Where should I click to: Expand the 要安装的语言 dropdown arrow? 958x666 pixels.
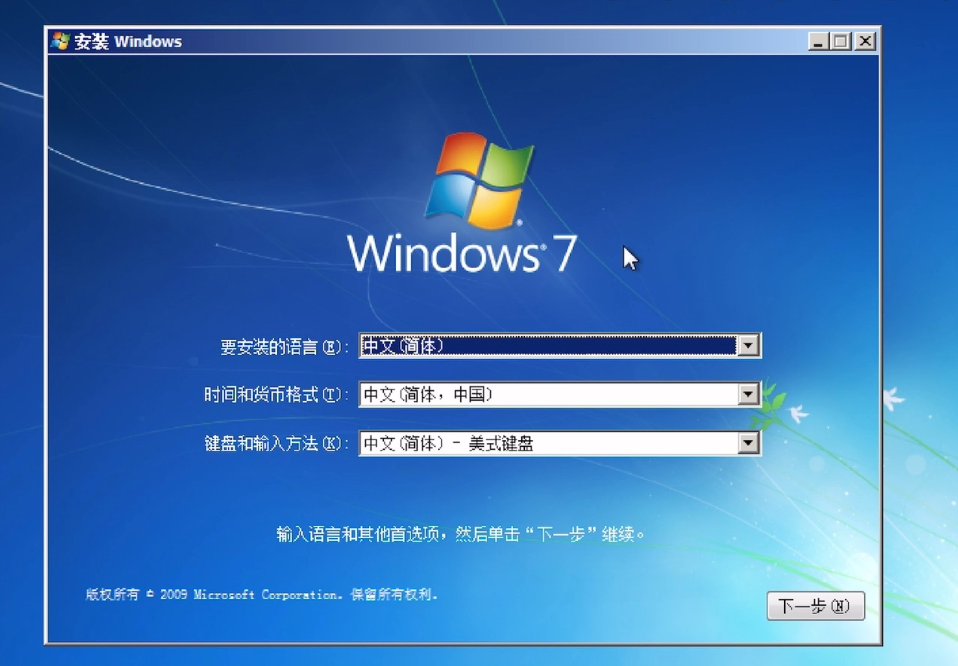(748, 345)
